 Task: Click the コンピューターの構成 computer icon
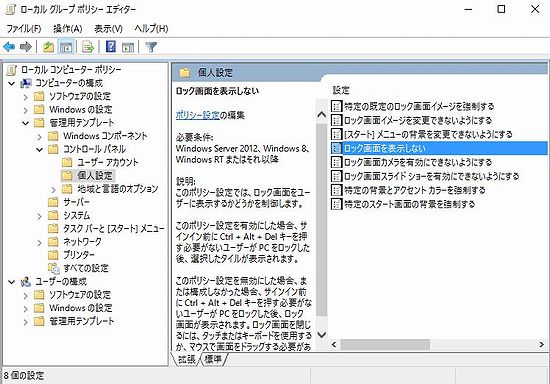[26, 83]
